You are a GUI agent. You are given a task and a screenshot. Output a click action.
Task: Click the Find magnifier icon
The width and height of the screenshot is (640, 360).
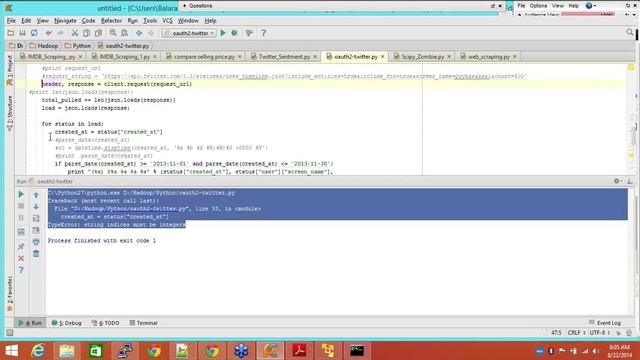click(x=113, y=33)
